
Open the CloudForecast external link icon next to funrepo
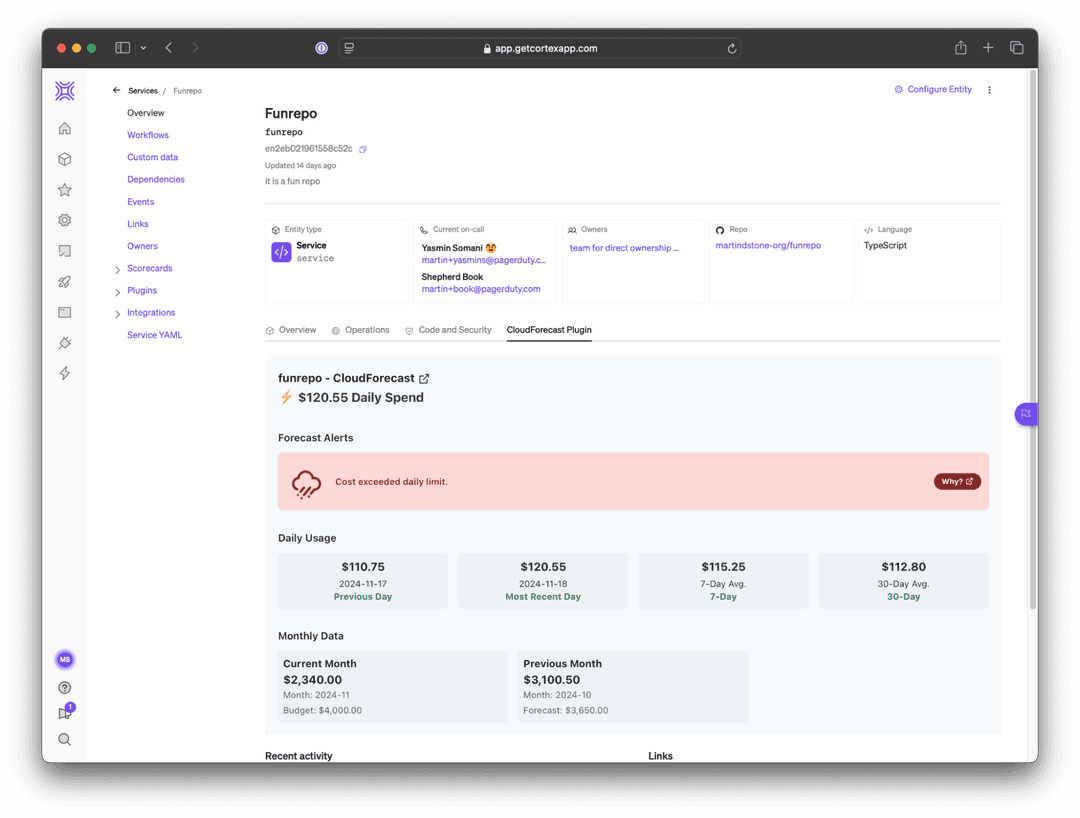pyautogui.click(x=424, y=378)
